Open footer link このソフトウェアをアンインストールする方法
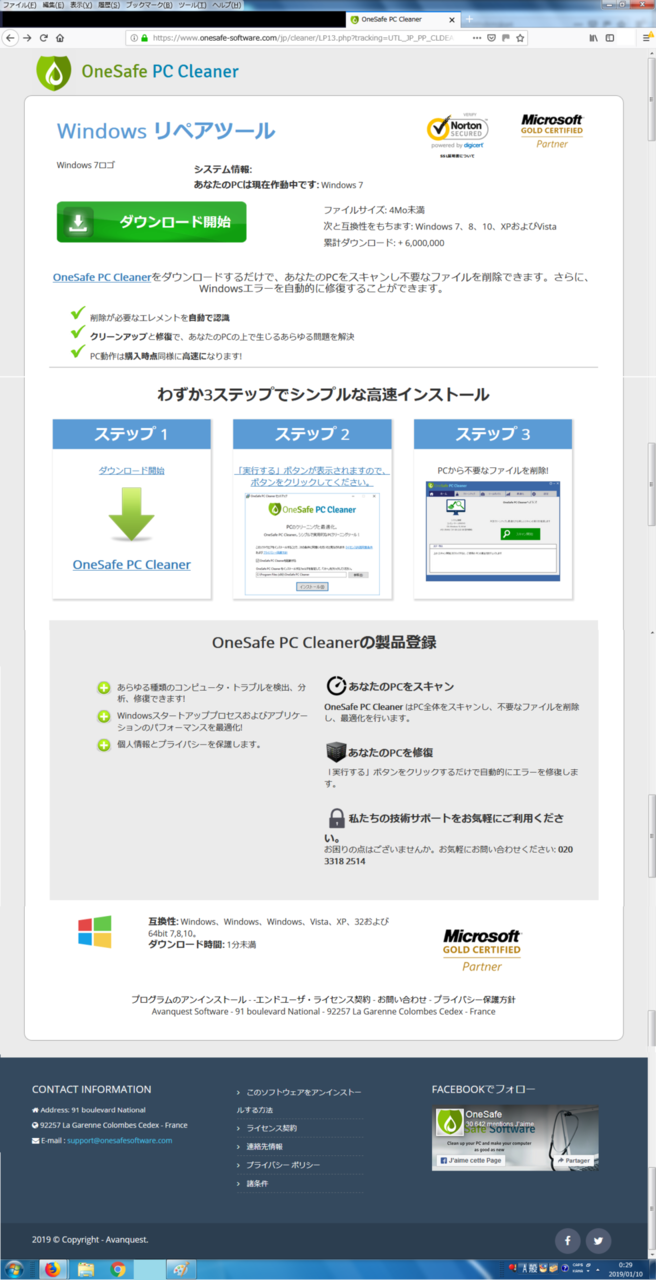656x1280 pixels. coord(300,1101)
